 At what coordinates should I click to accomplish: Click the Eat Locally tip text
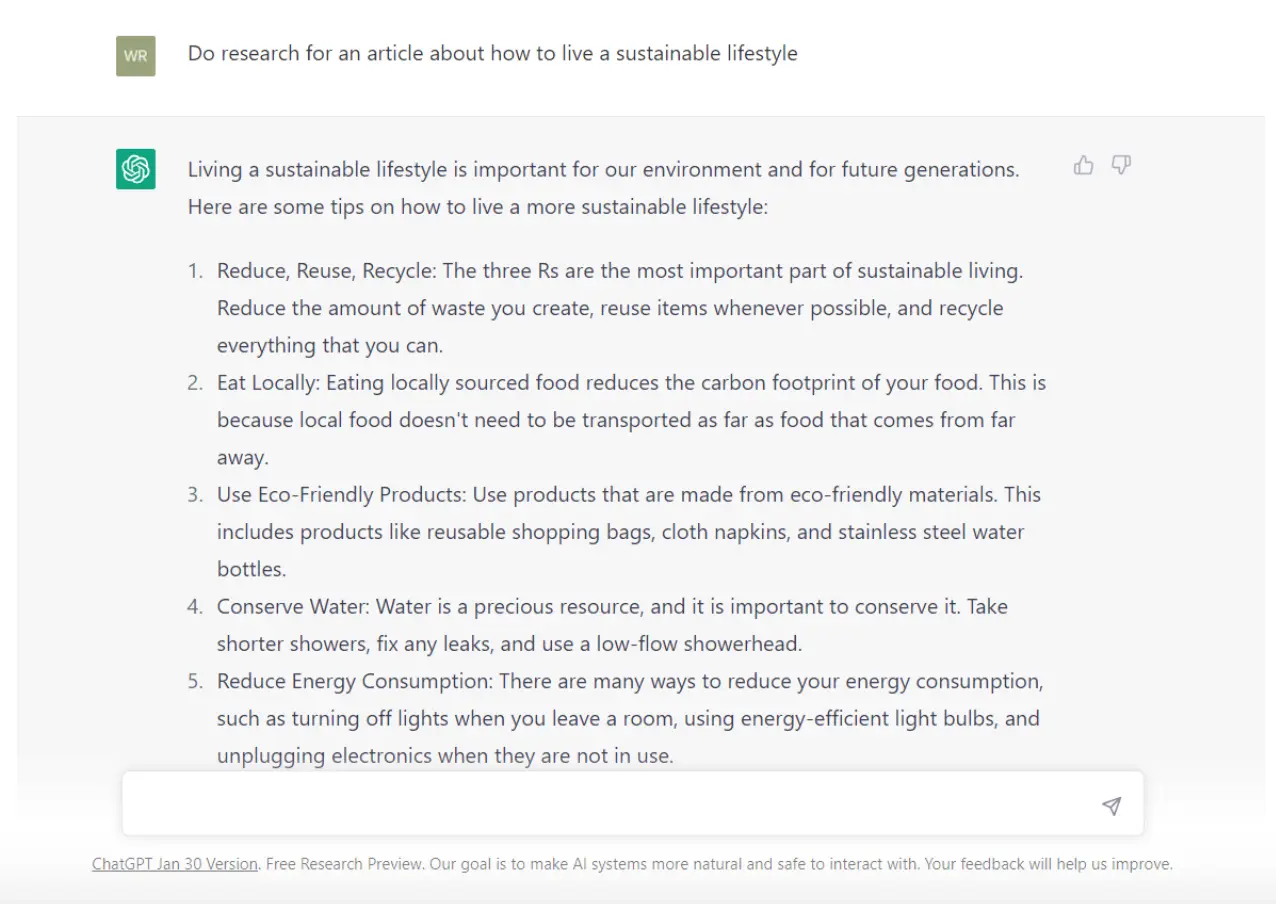pos(616,419)
